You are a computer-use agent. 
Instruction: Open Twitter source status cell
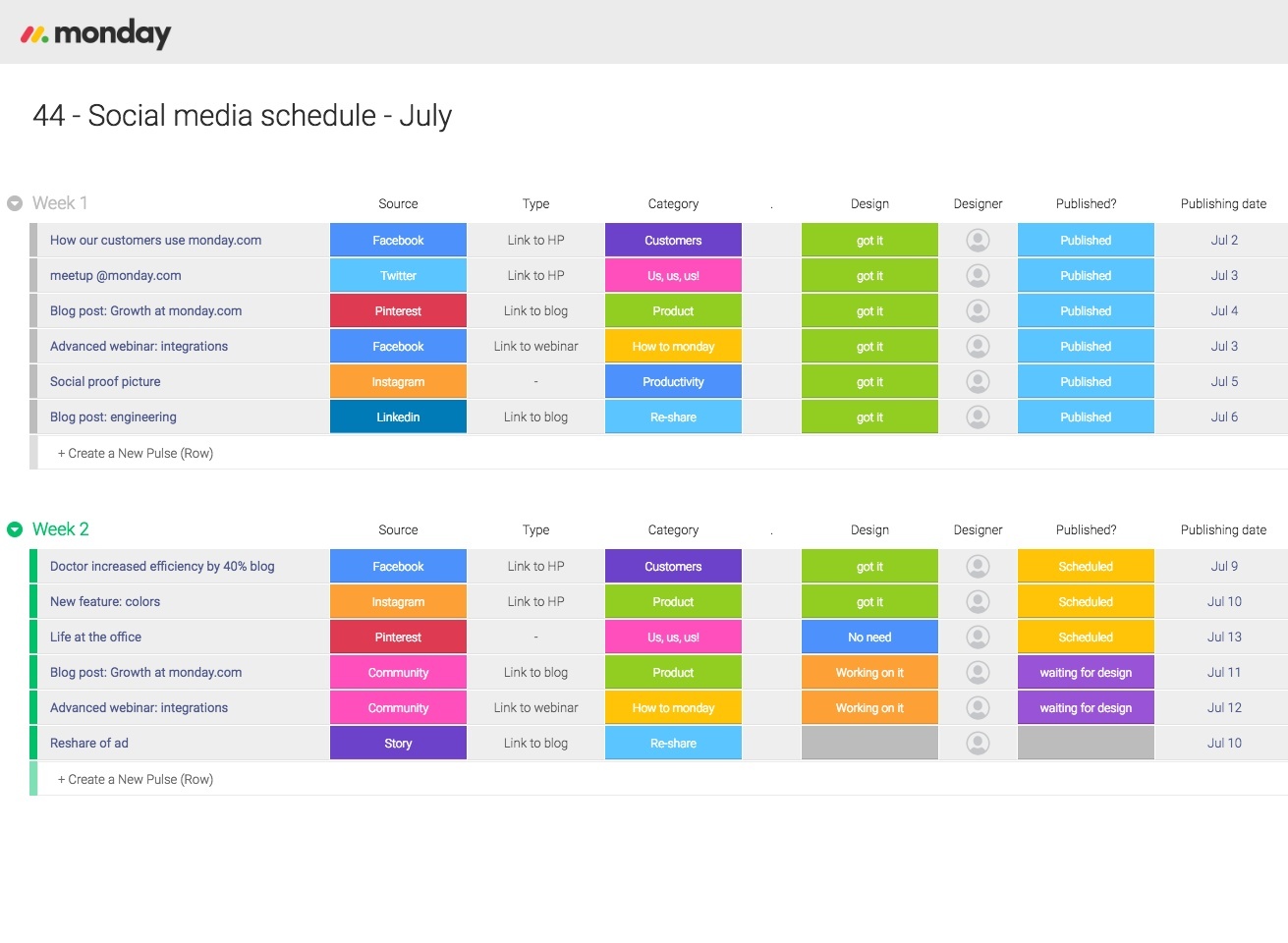pyautogui.click(x=398, y=276)
